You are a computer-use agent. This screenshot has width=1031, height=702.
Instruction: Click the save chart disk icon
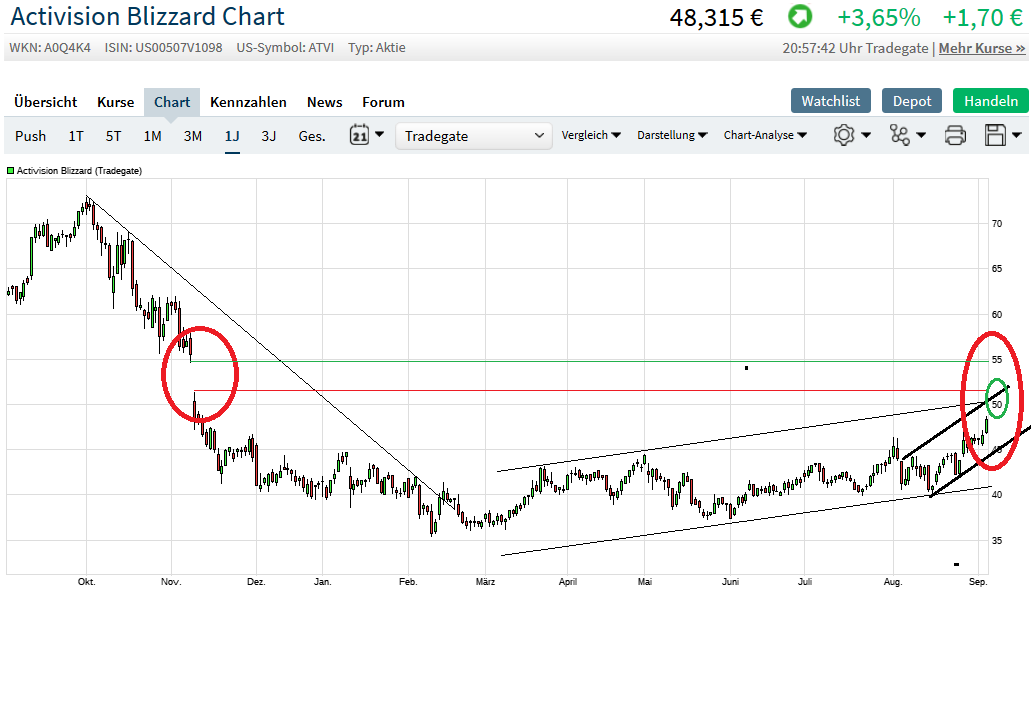point(997,134)
